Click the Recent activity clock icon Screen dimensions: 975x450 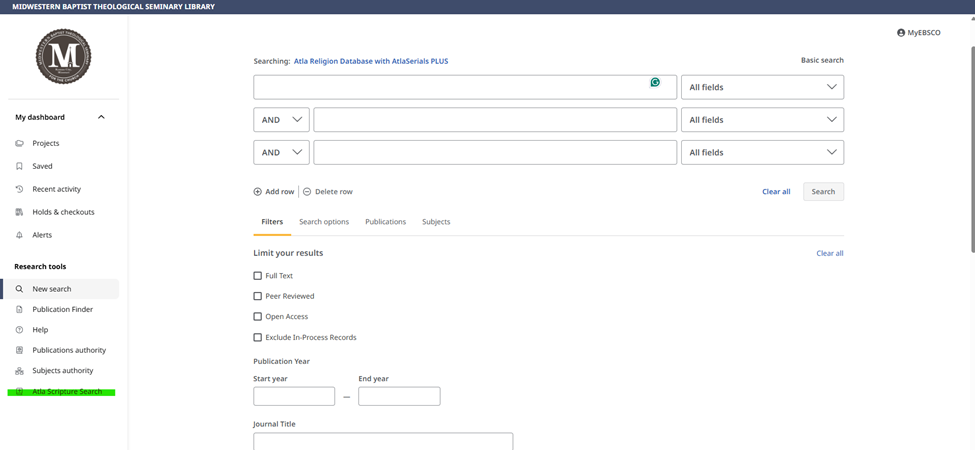click(x=19, y=189)
